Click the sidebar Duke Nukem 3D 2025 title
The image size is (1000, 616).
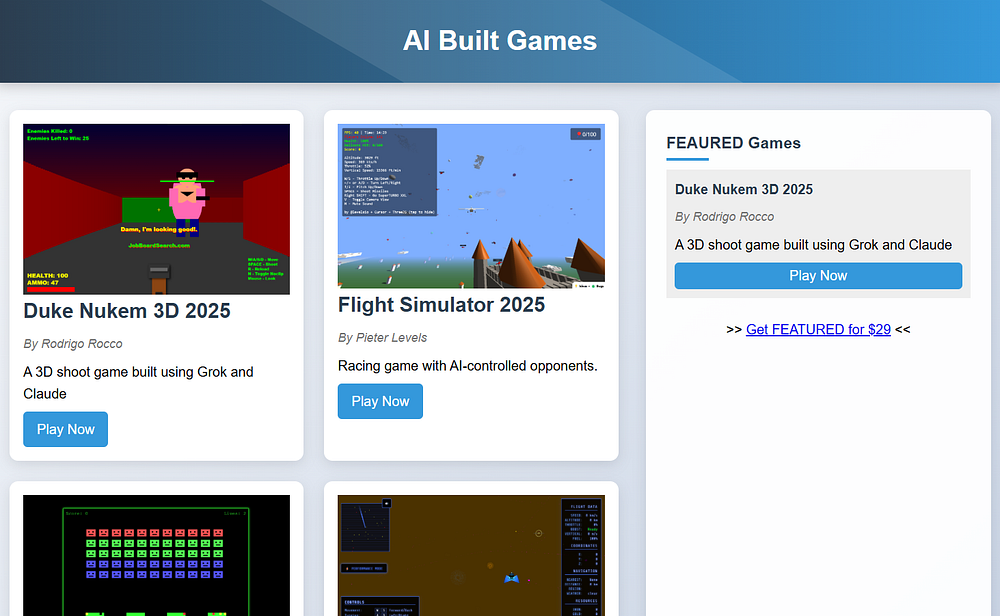[x=744, y=189]
